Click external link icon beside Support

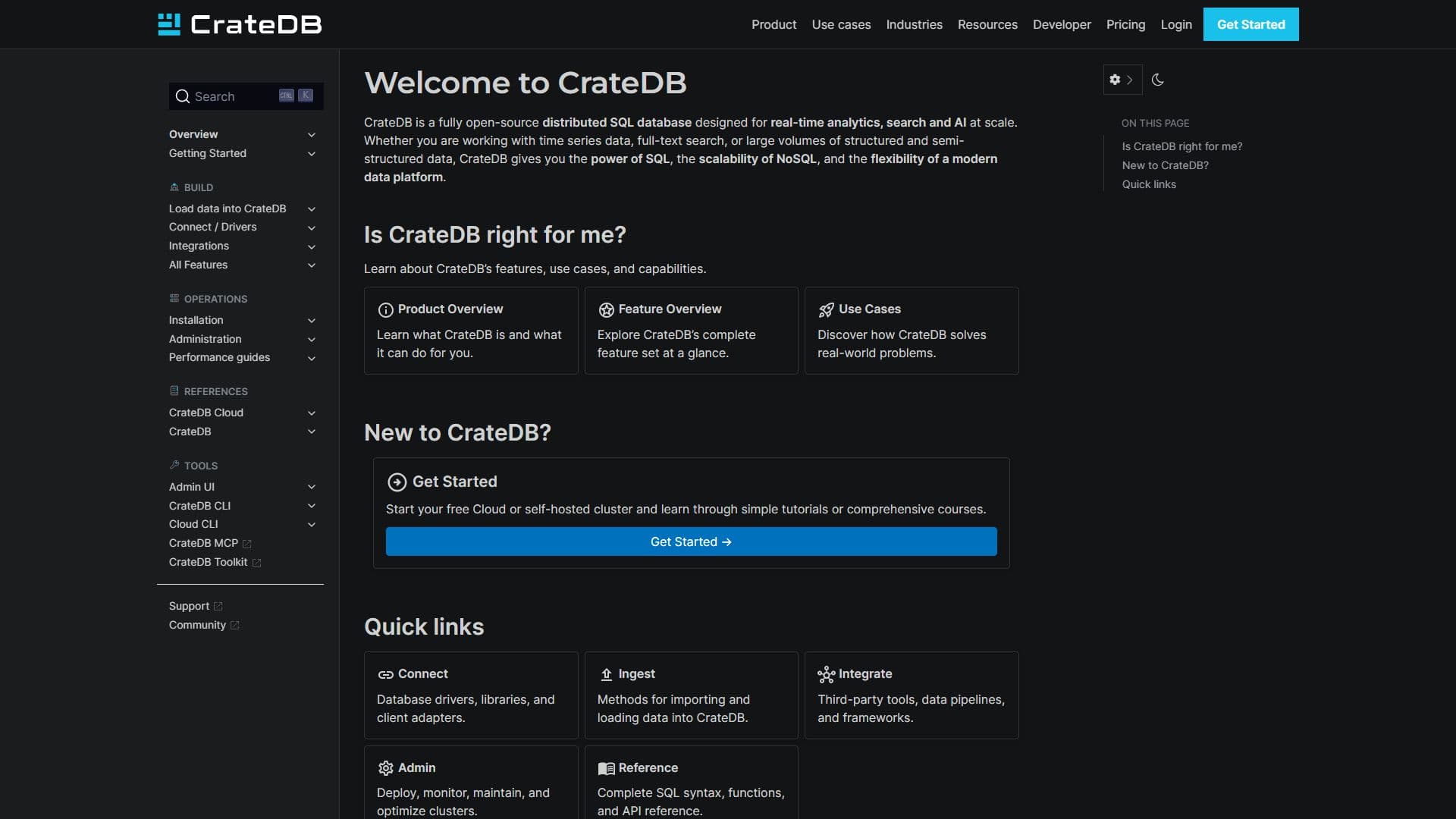point(218,606)
